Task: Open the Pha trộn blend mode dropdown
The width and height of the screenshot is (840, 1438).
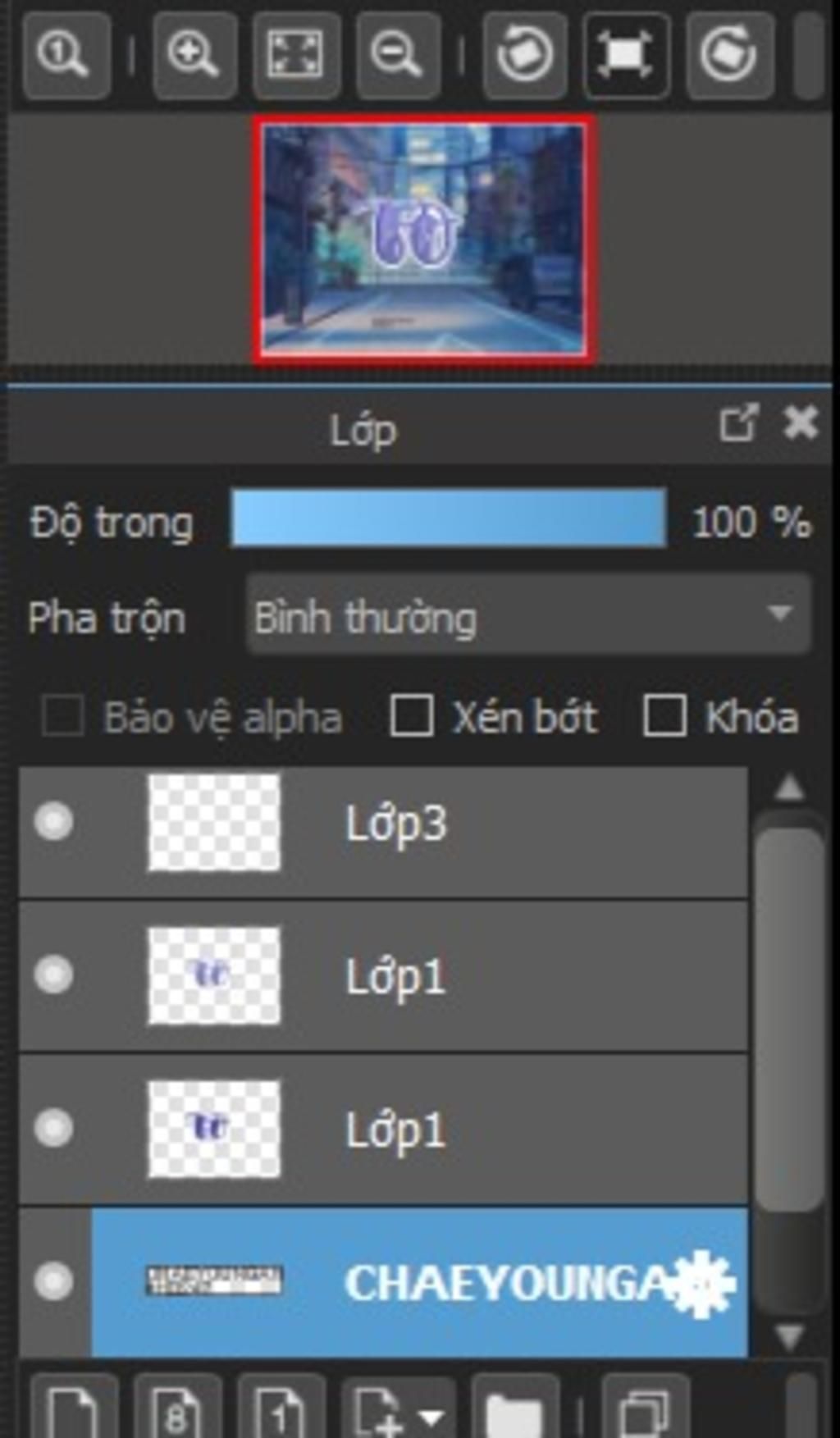Action: click(x=528, y=616)
